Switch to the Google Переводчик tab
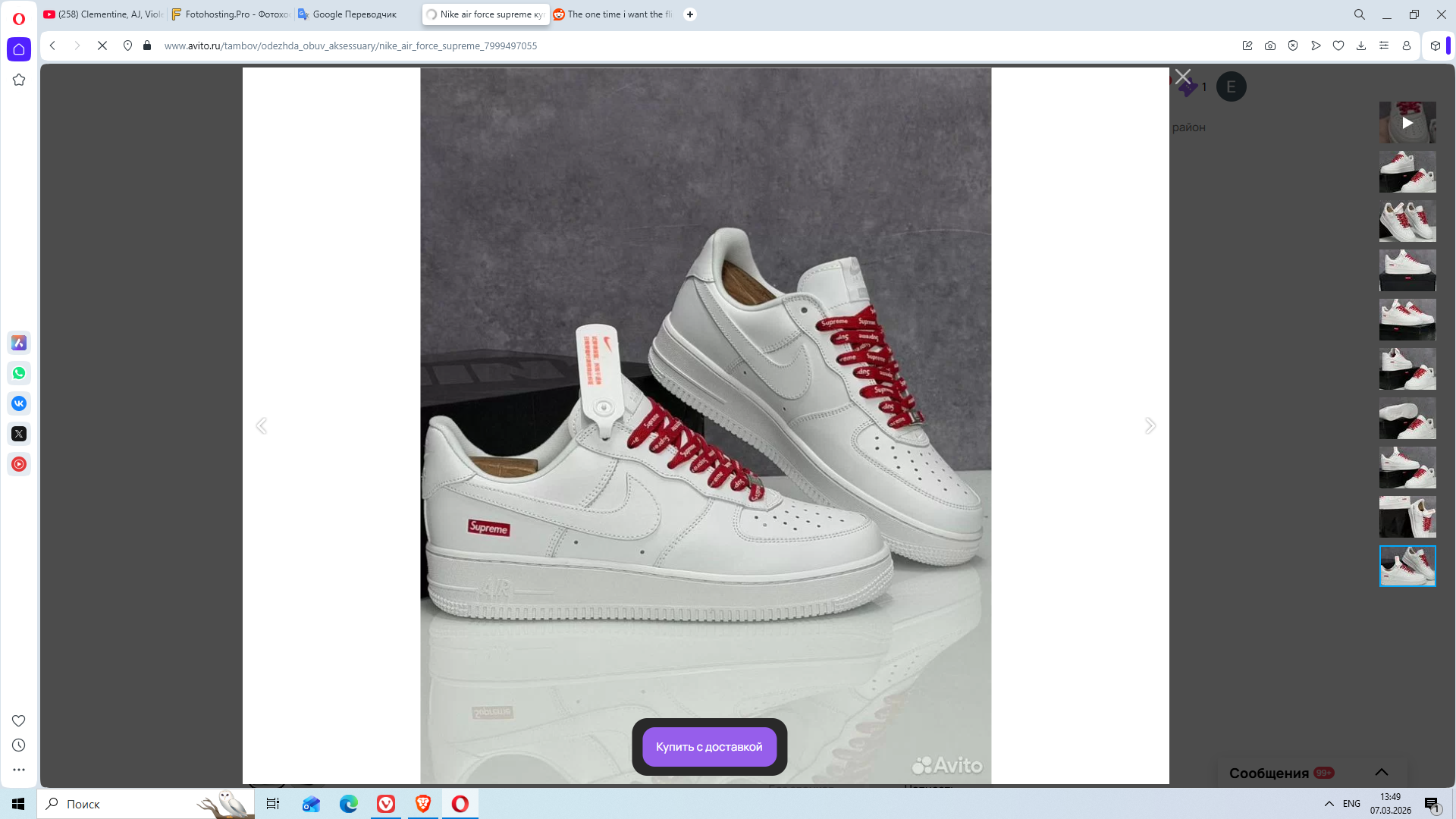This screenshot has width=1456, height=819. [354, 14]
